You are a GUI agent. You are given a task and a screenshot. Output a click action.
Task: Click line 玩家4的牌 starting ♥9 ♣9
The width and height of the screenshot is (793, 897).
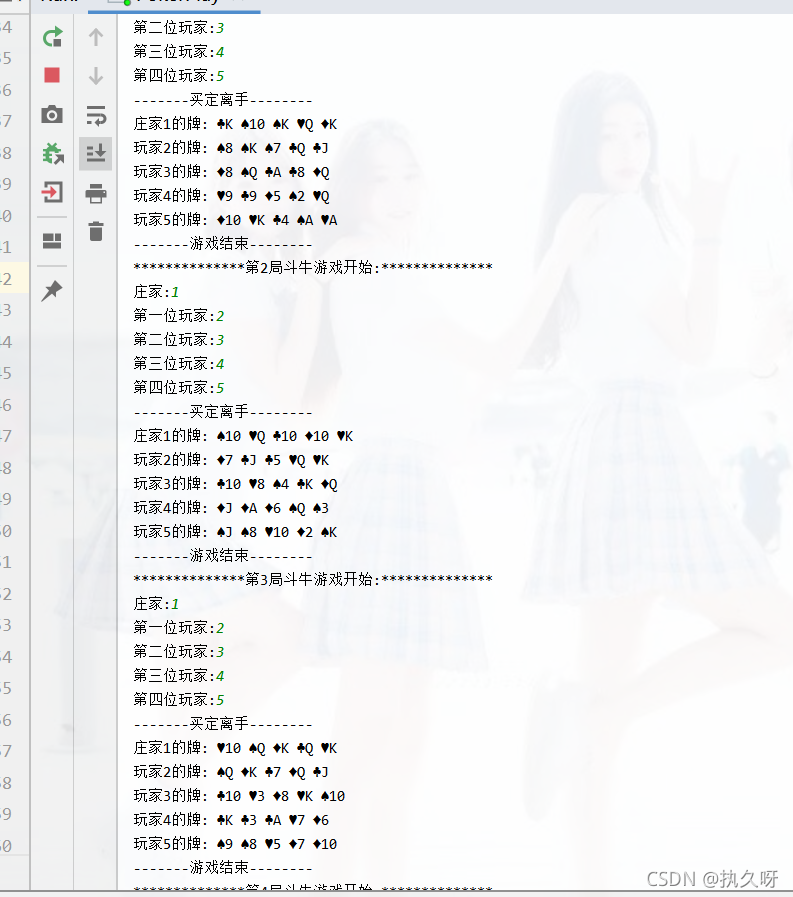[232, 196]
